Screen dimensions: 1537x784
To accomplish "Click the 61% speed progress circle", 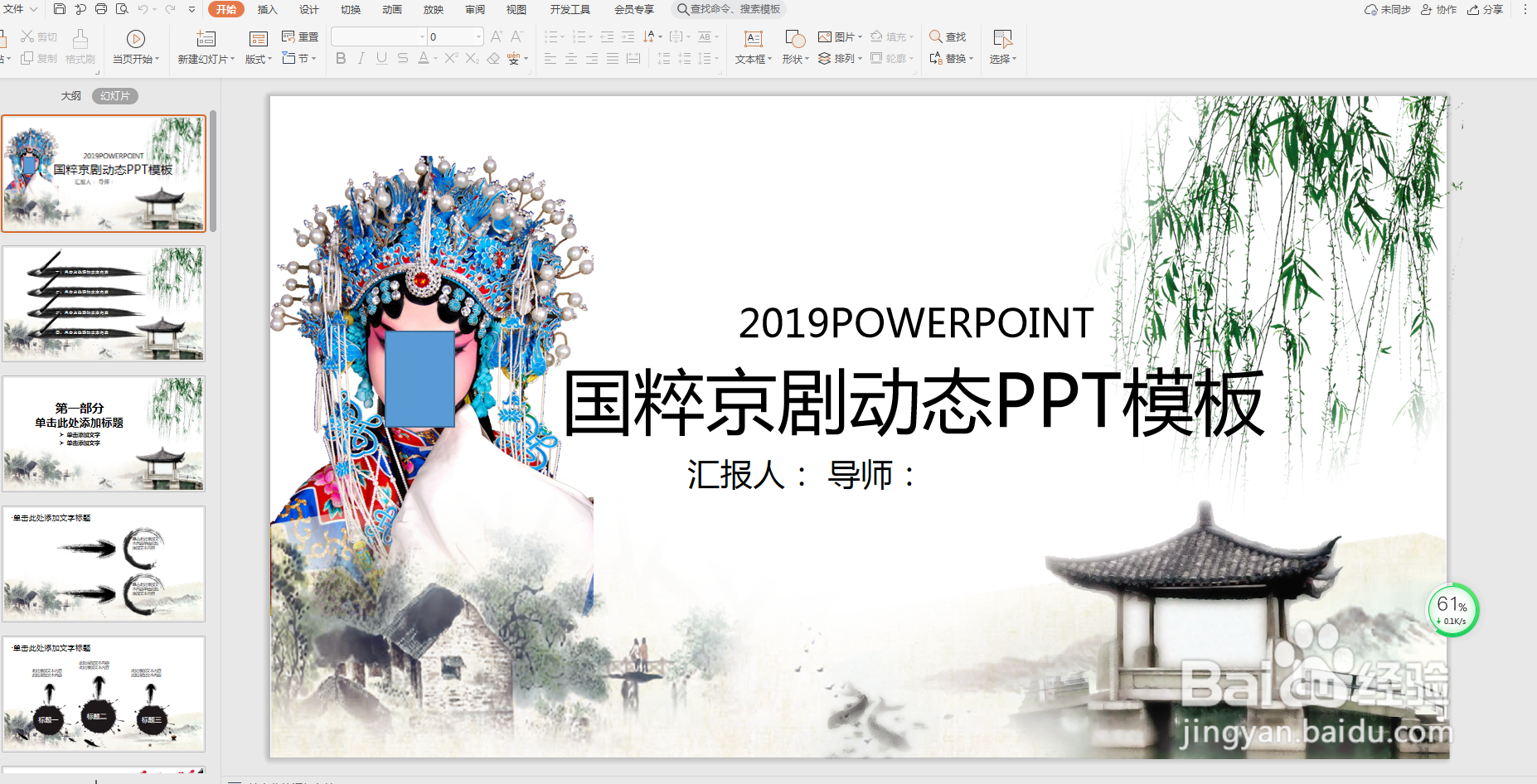I will click(x=1452, y=611).
